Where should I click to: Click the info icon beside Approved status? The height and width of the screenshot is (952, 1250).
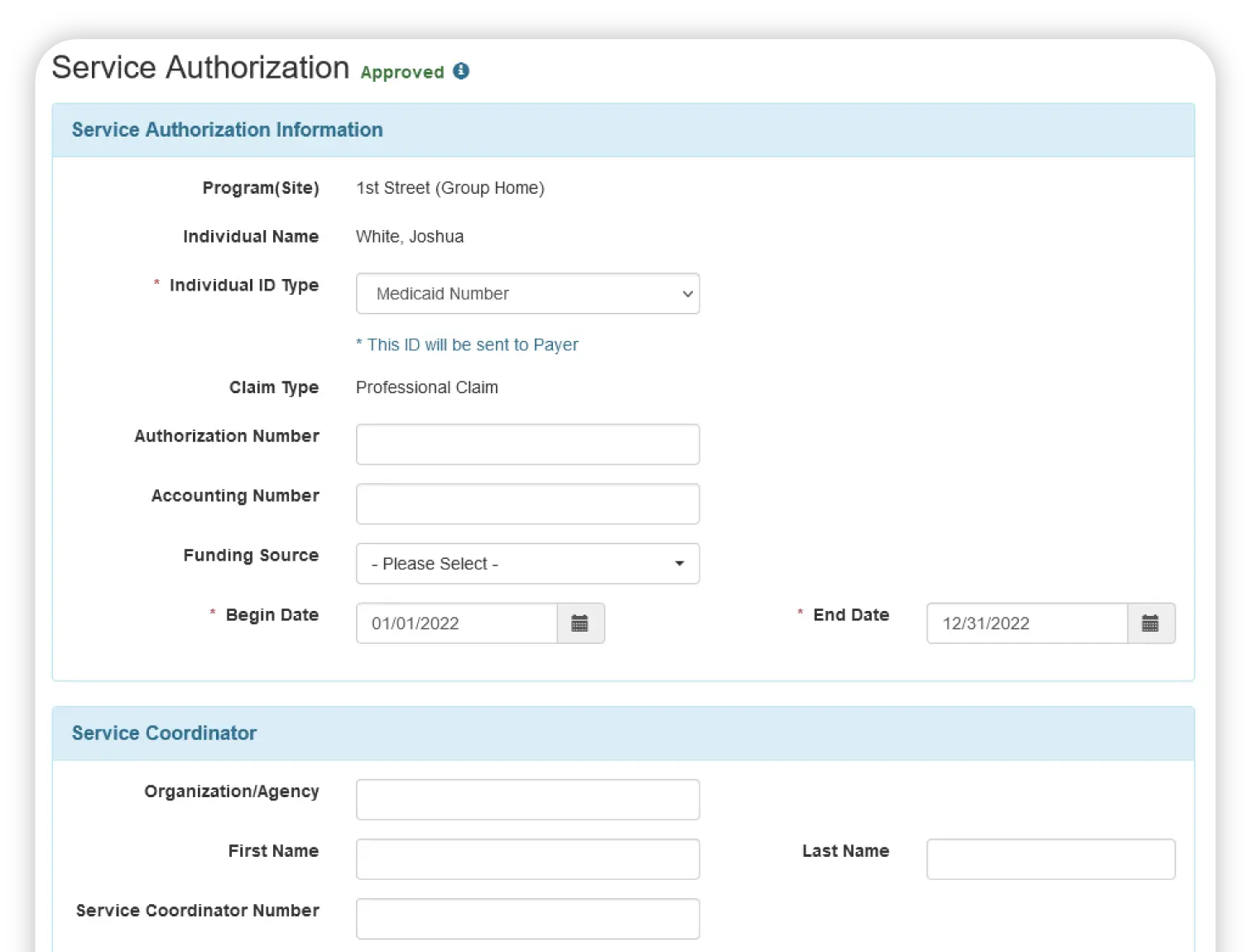[461, 71]
